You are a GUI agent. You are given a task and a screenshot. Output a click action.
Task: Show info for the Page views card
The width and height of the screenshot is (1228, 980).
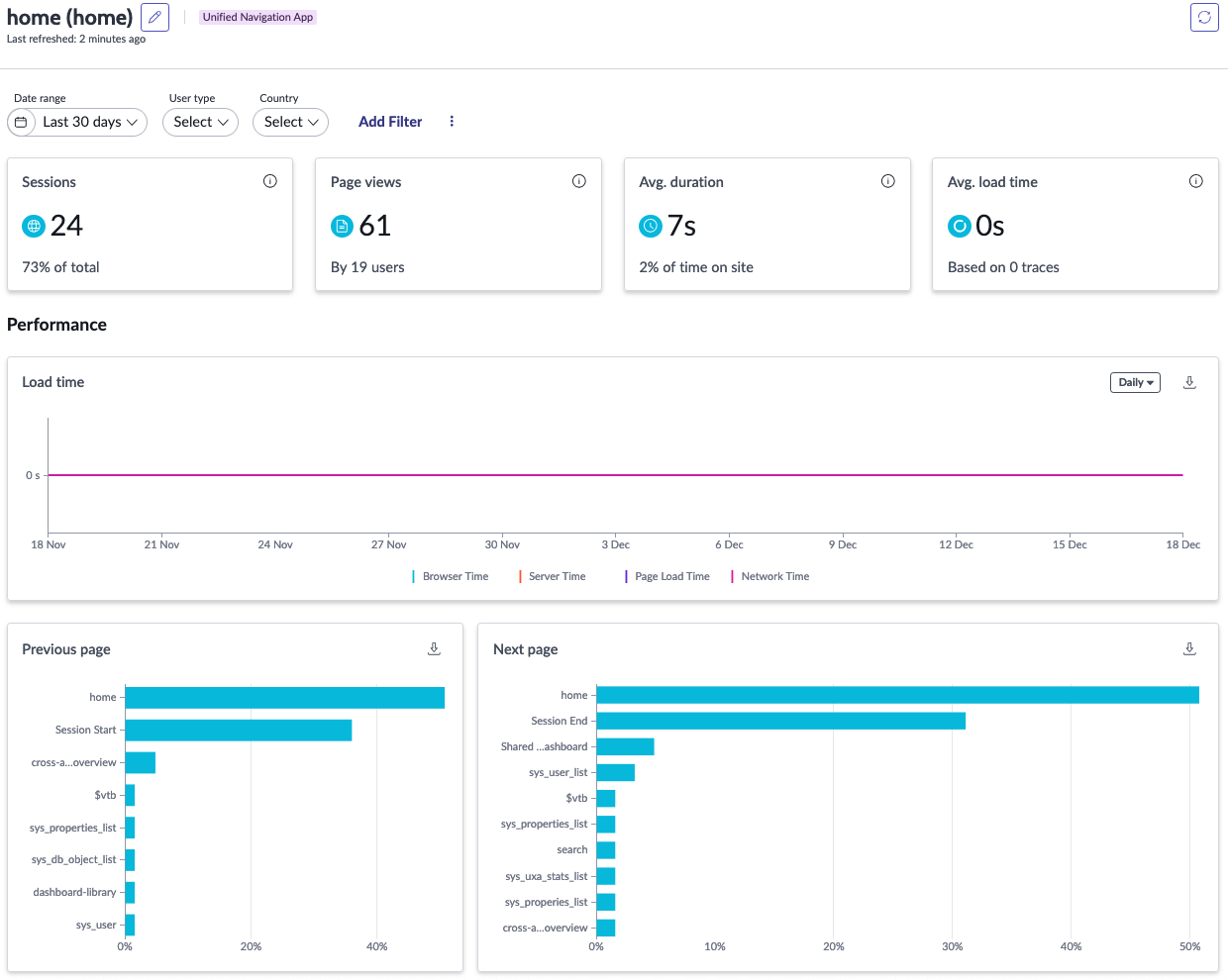pyautogui.click(x=579, y=181)
